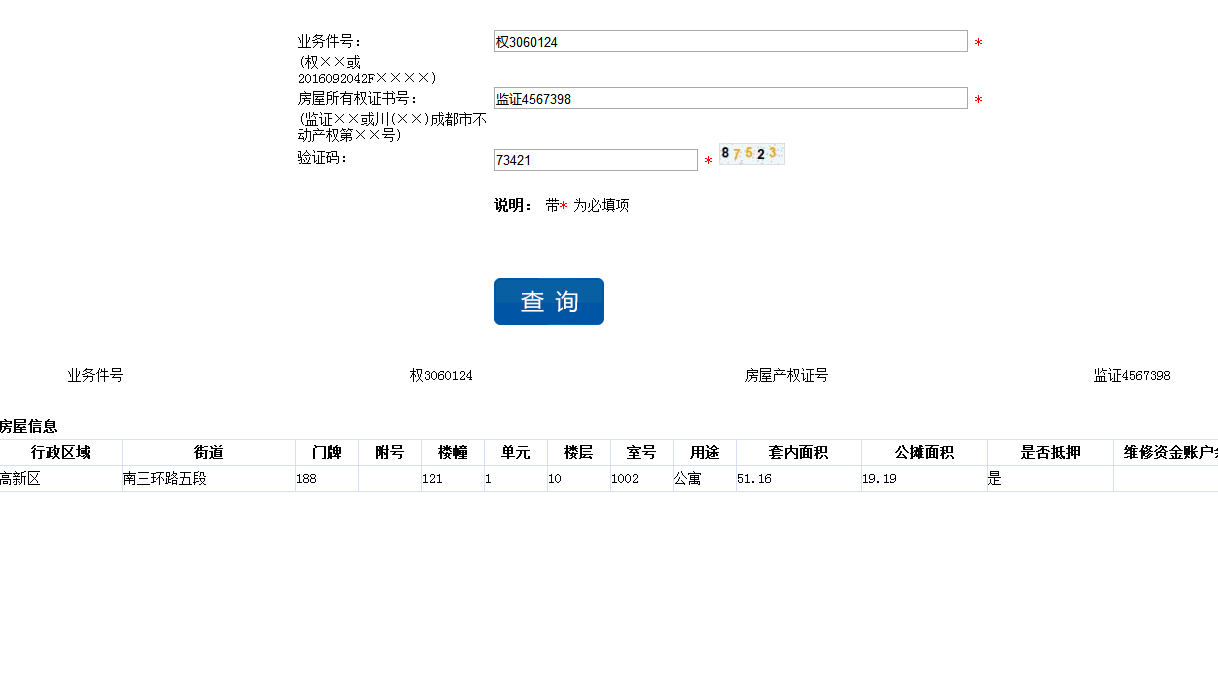Image resolution: width=1218 pixels, height=685 pixels.
Task: Click the 门牌 column header
Action: [326, 453]
